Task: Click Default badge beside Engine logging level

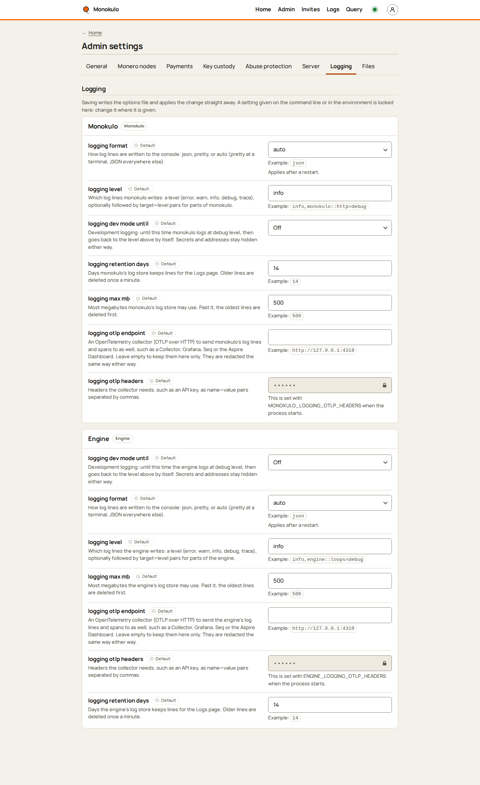Action: [x=139, y=542]
